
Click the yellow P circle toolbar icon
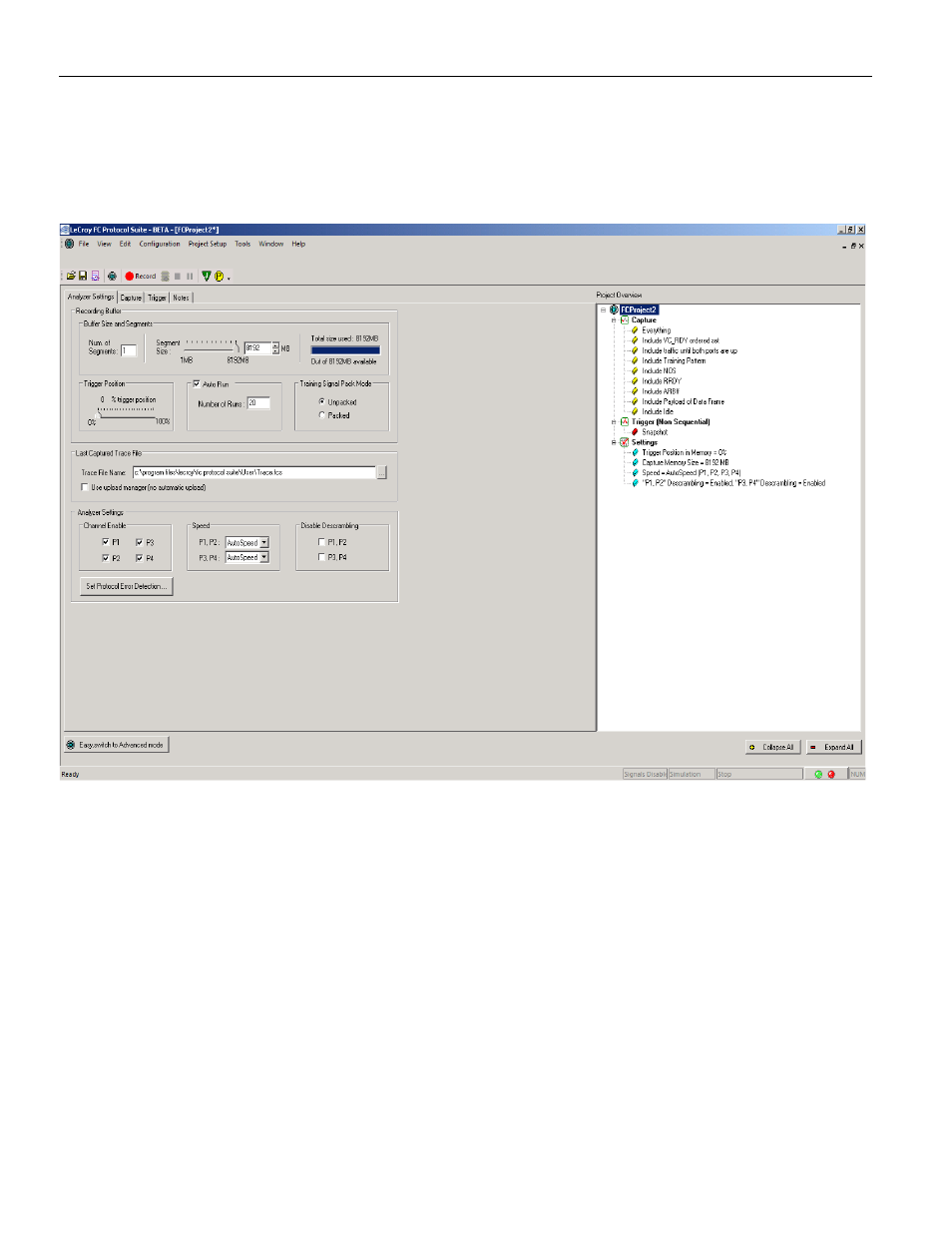219,277
